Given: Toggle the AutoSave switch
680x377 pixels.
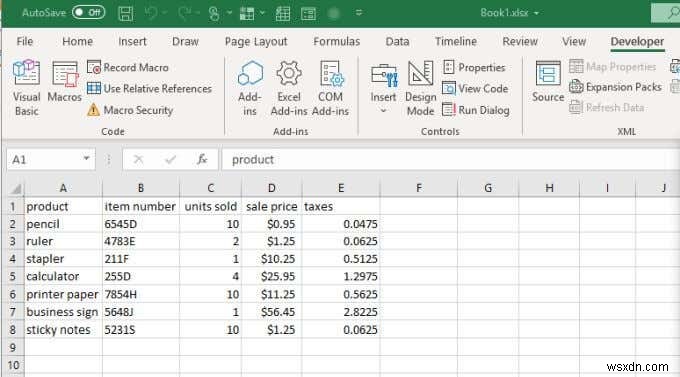Looking at the screenshot, I should pyautogui.click(x=88, y=13).
